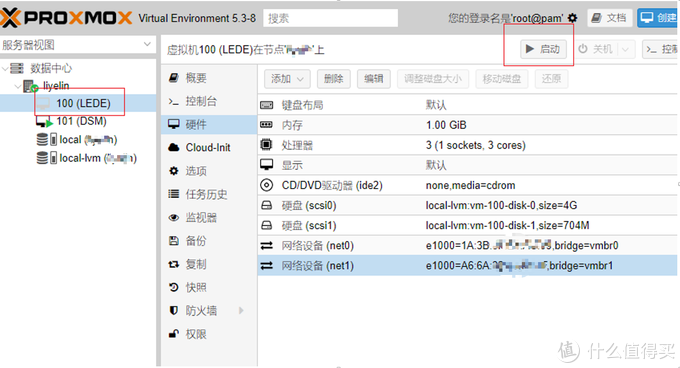Select the 内存 memory row

click(468, 125)
